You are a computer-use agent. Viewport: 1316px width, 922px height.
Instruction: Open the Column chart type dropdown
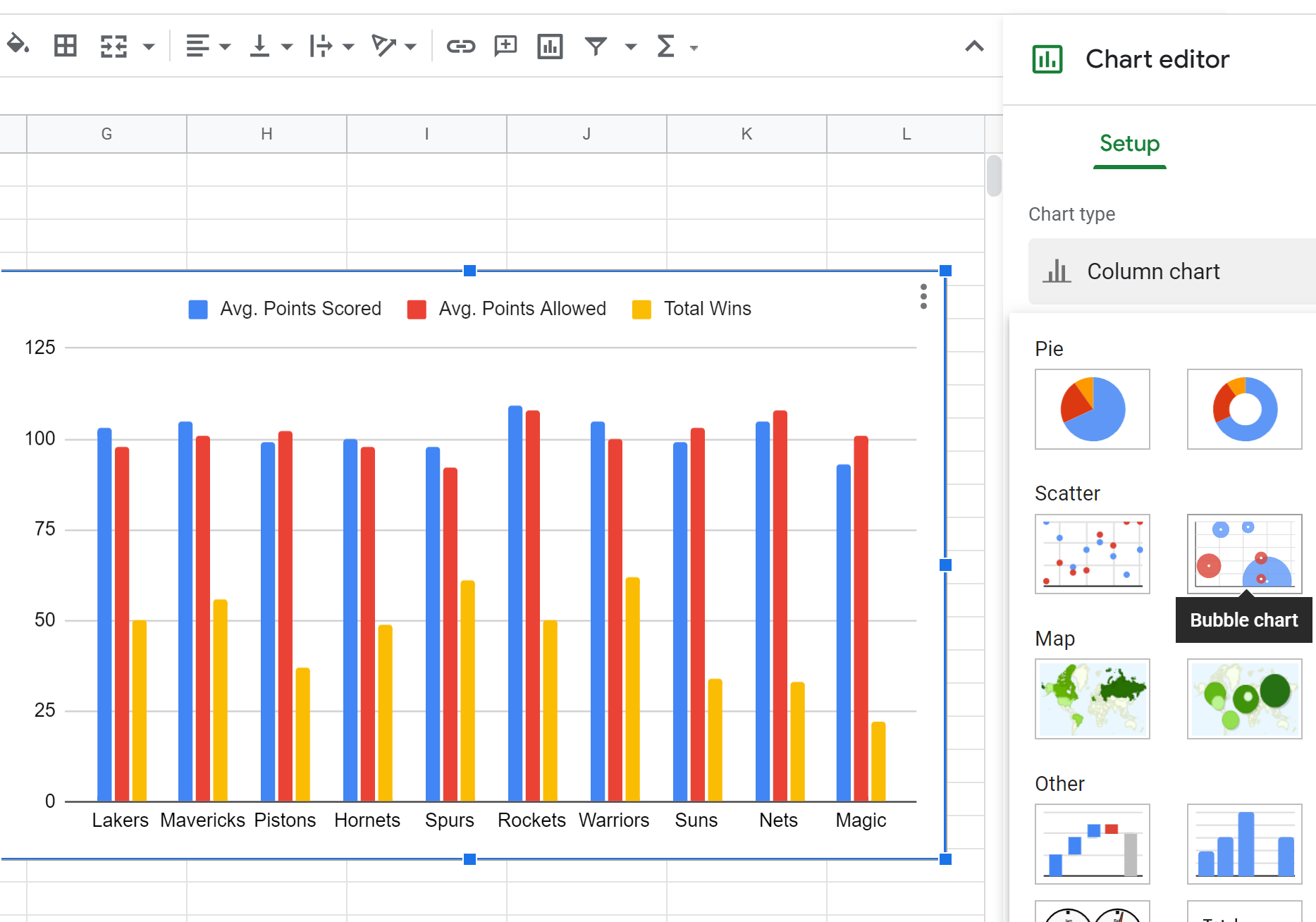pos(1170,271)
